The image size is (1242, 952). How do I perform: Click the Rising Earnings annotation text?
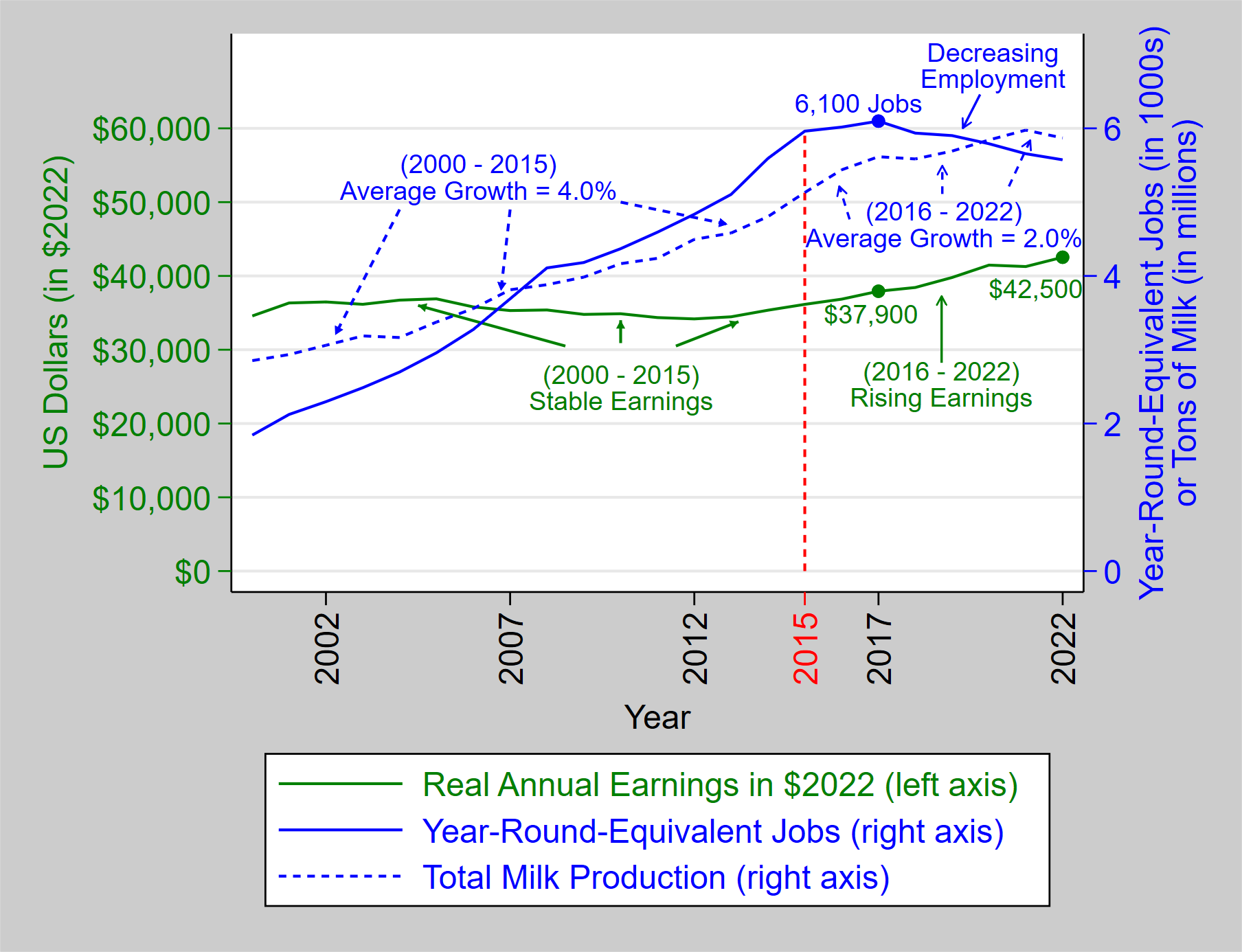pyautogui.click(x=942, y=398)
